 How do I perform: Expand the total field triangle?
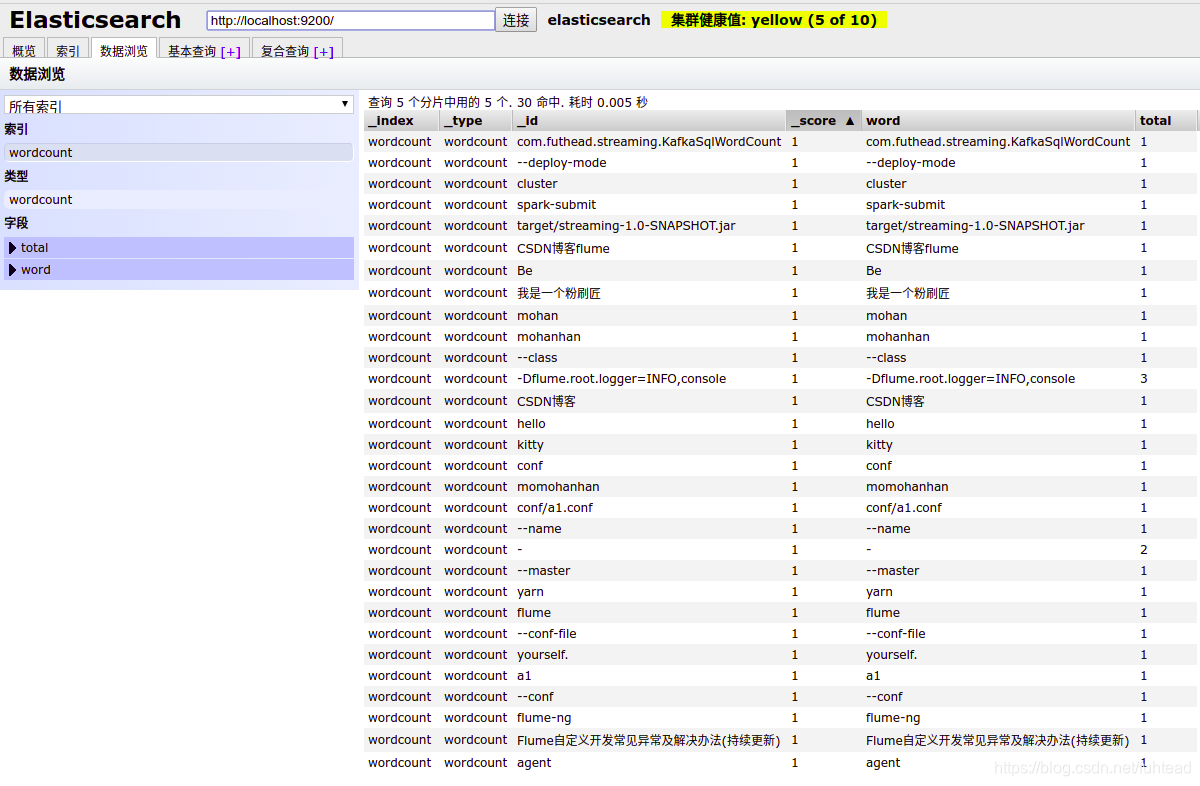coord(13,248)
